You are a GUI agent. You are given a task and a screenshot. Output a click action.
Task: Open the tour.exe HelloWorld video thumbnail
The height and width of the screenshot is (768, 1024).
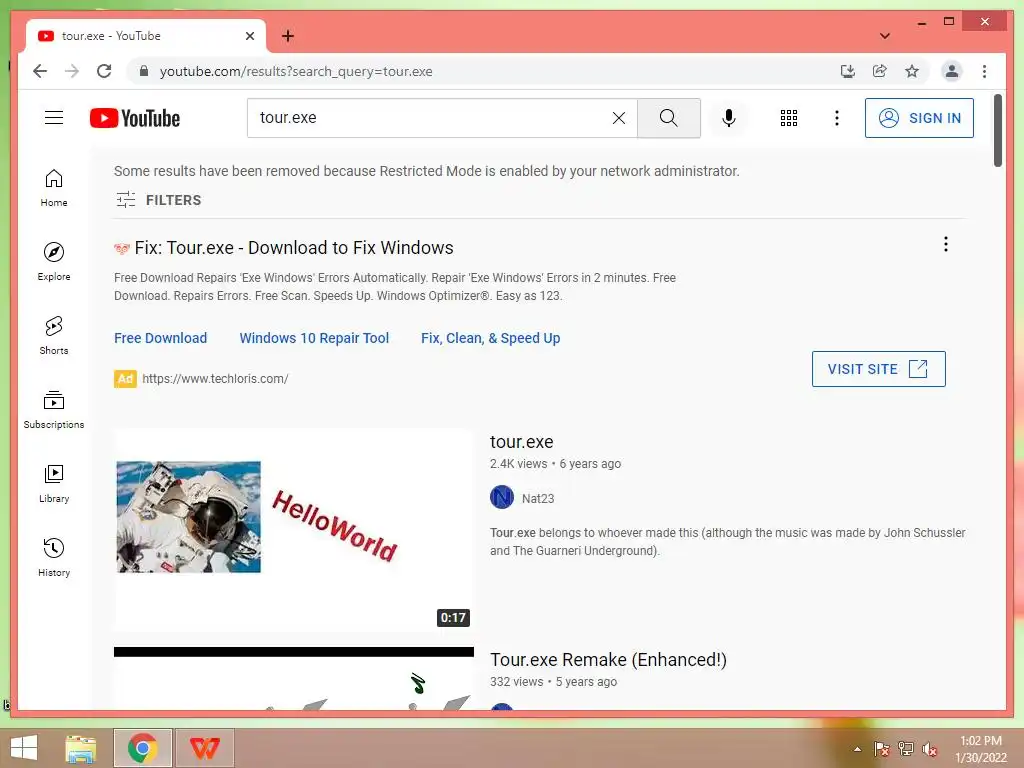tap(293, 530)
